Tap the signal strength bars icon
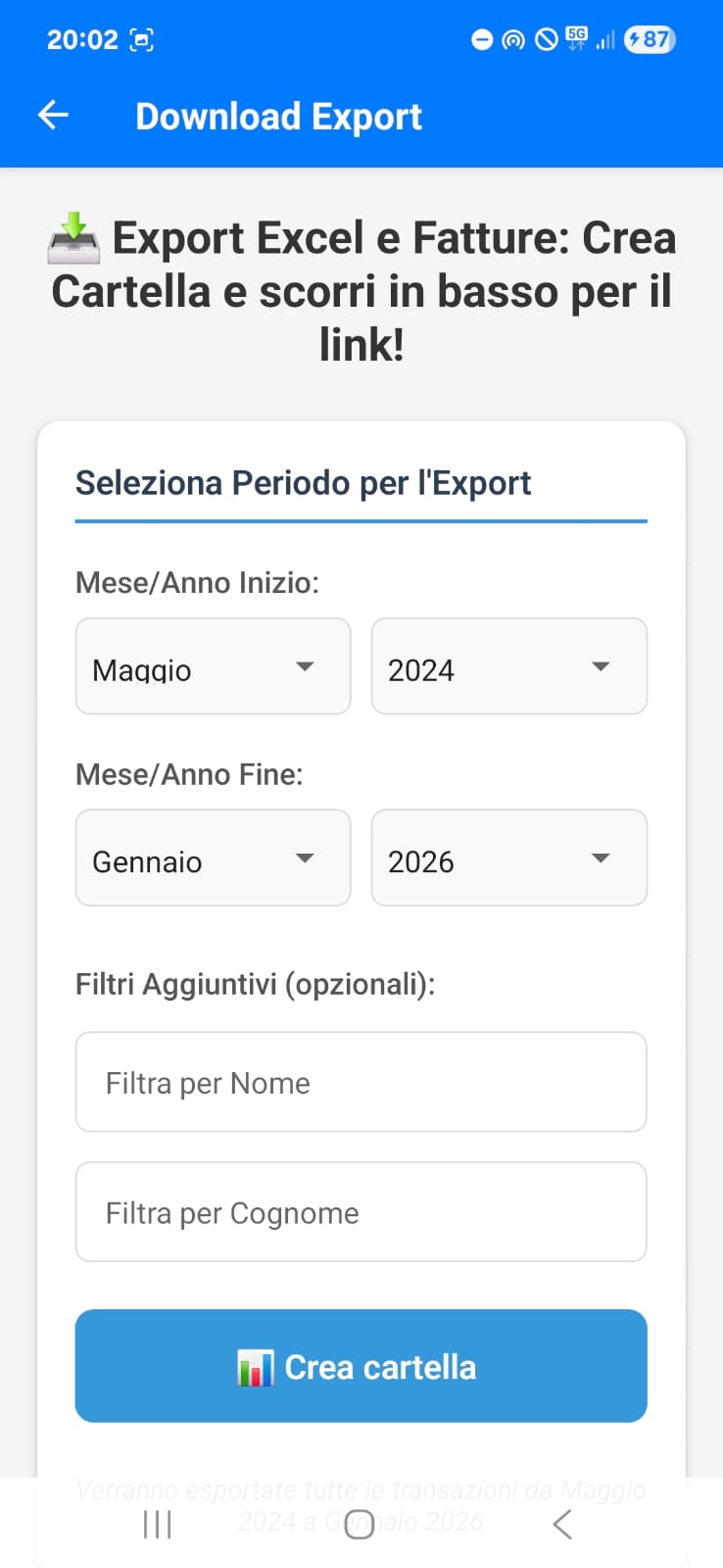 click(605, 40)
